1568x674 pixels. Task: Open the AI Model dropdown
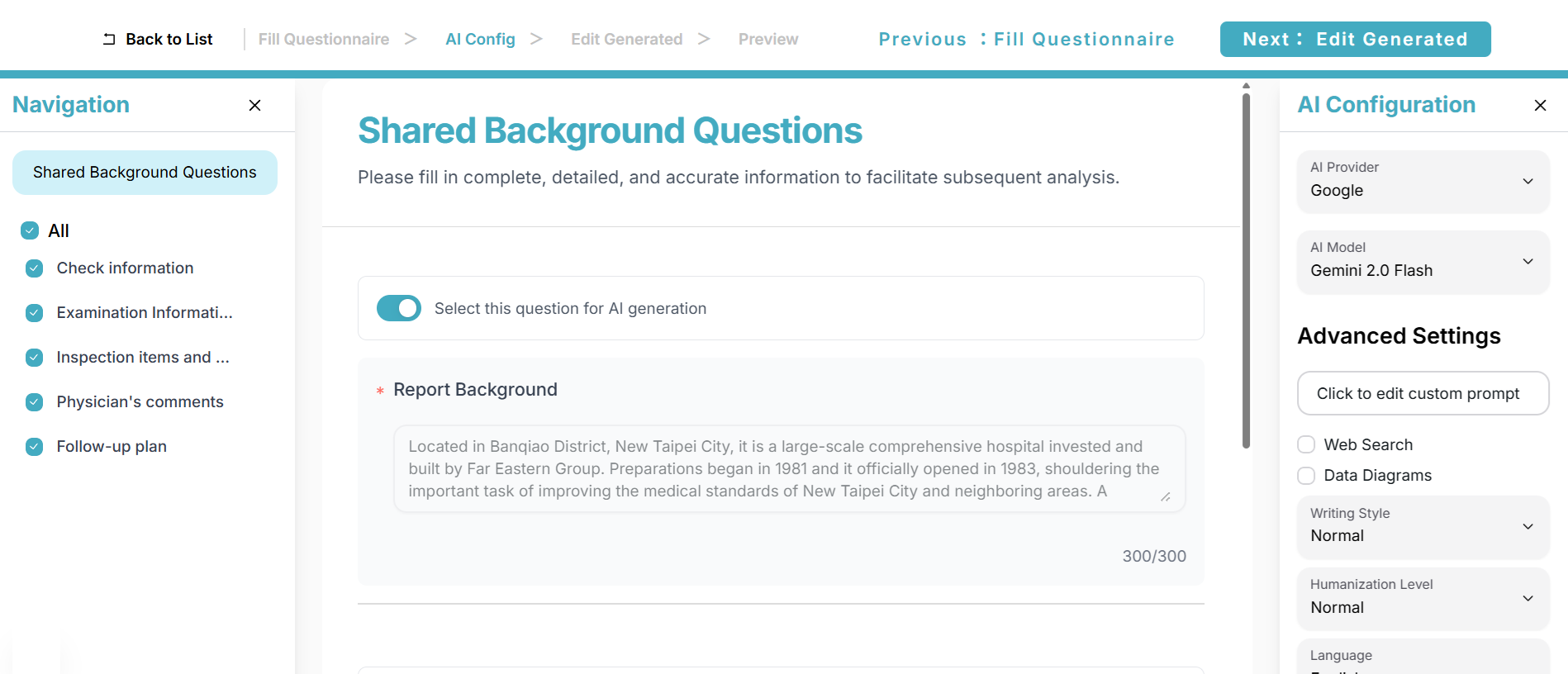click(x=1423, y=261)
